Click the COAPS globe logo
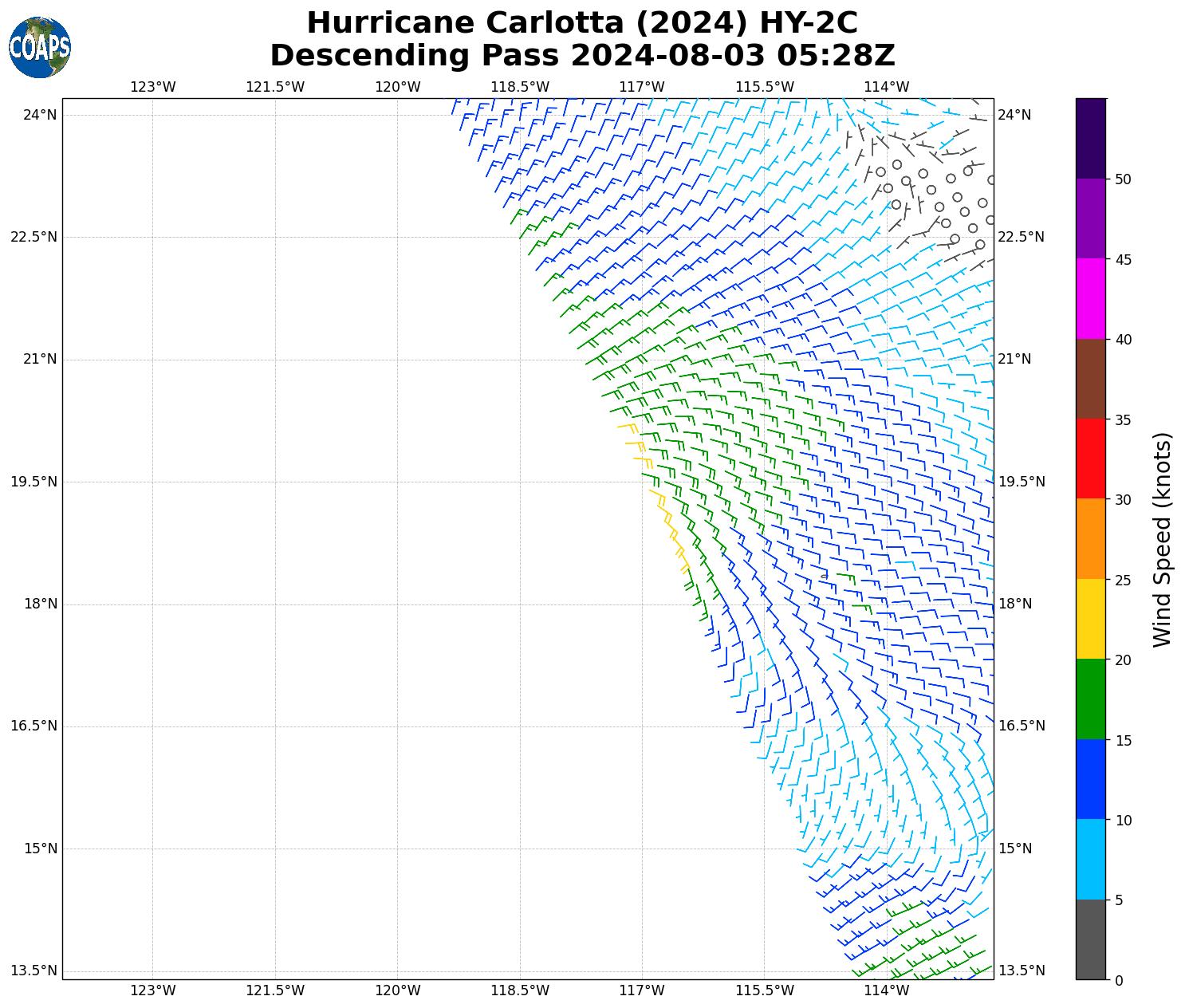The image size is (1185, 1008). (x=40, y=48)
